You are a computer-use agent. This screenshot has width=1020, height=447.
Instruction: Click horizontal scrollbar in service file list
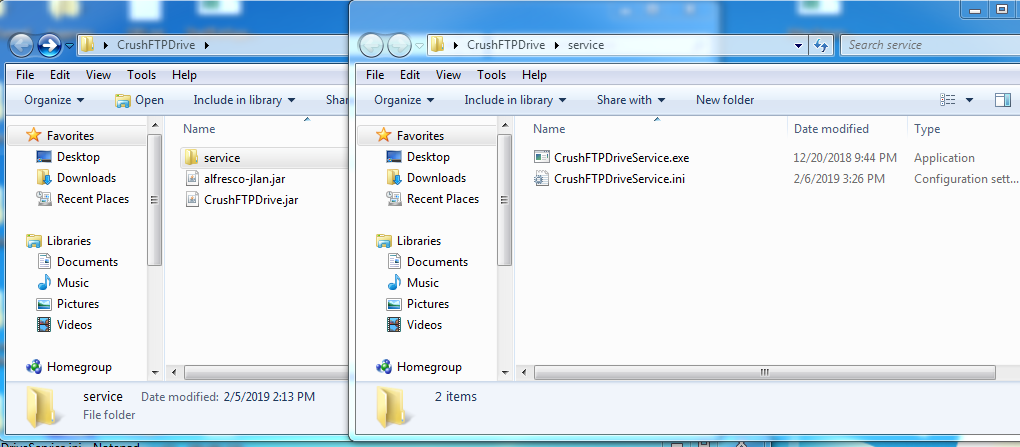[764, 373]
